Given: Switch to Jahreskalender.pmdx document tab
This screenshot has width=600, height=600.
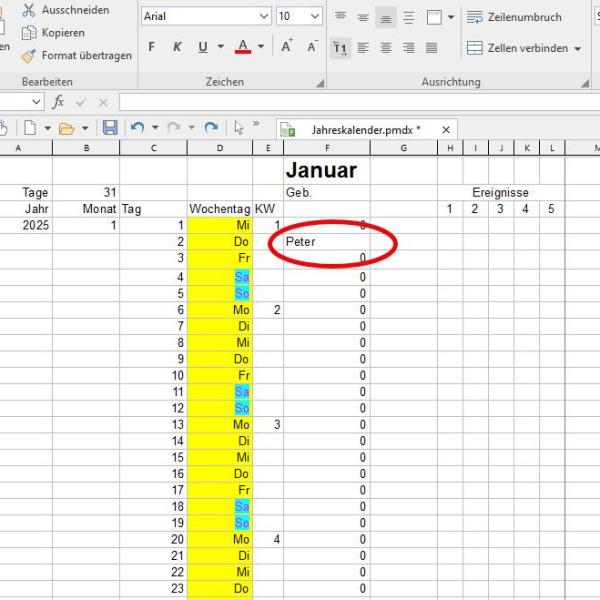Looking at the screenshot, I should coord(365,129).
